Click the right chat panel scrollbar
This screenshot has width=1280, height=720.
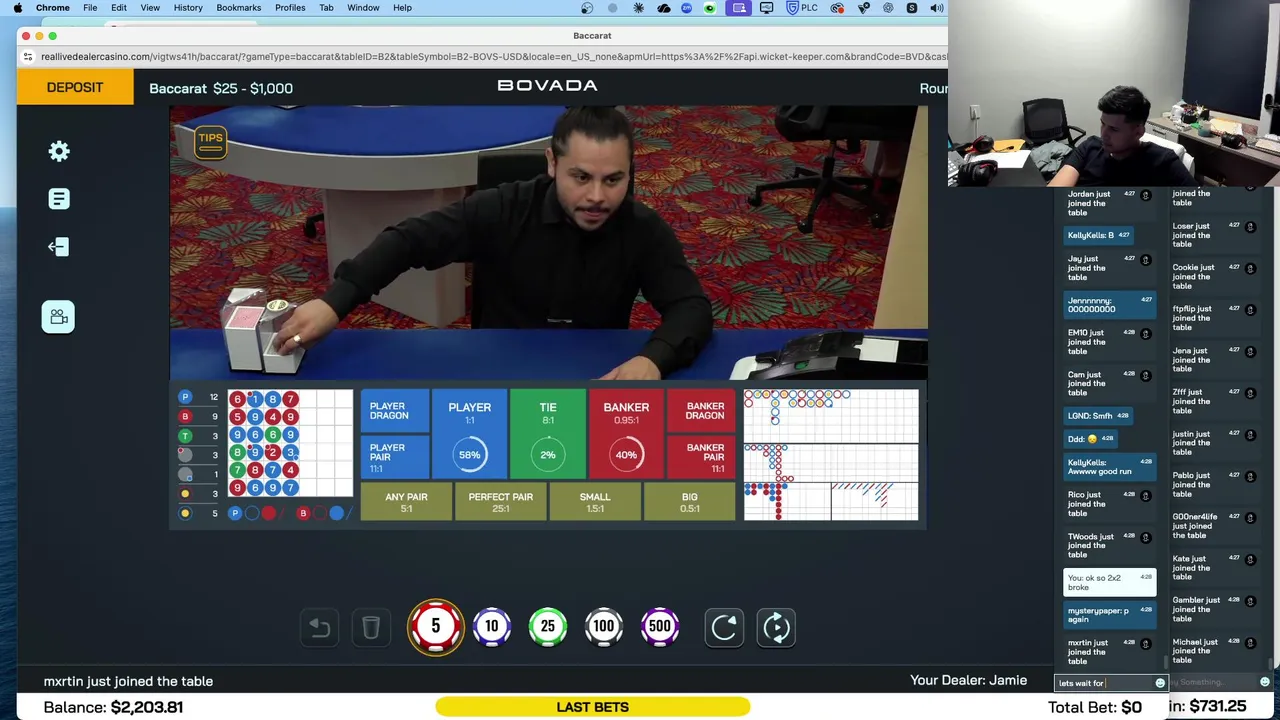pyautogui.click(x=1271, y=663)
